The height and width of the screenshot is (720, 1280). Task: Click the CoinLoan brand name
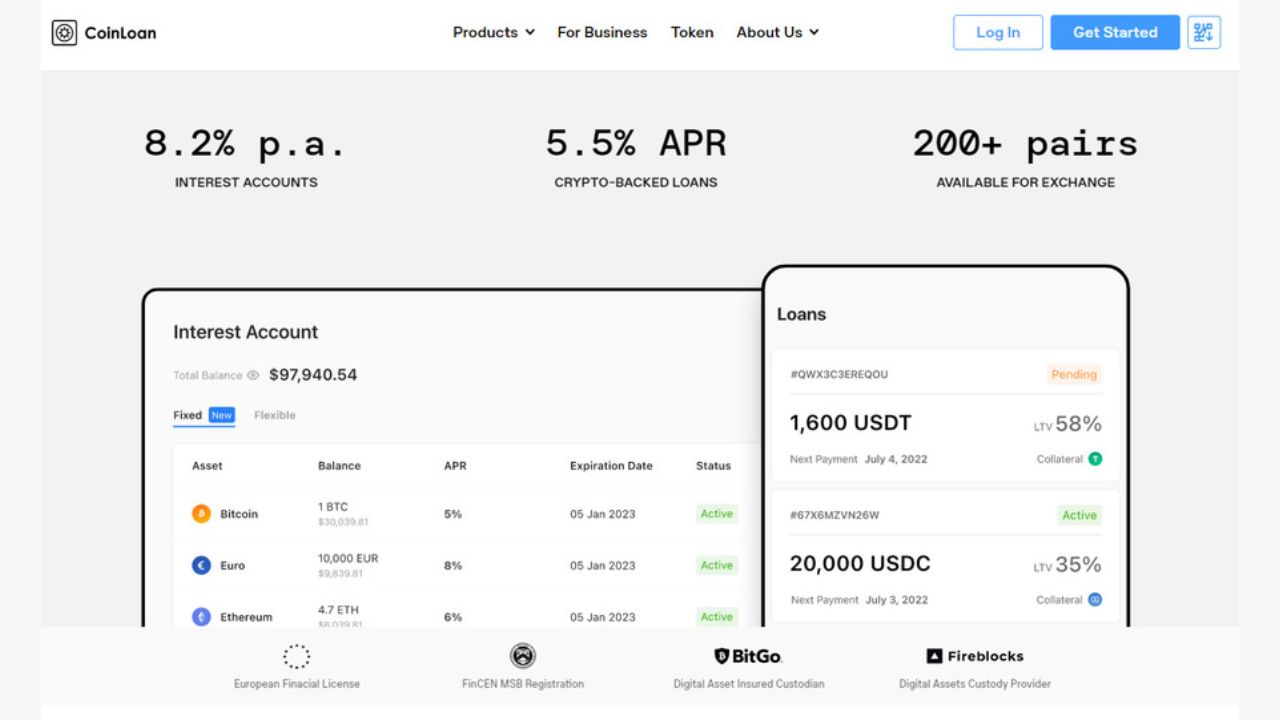pos(120,33)
